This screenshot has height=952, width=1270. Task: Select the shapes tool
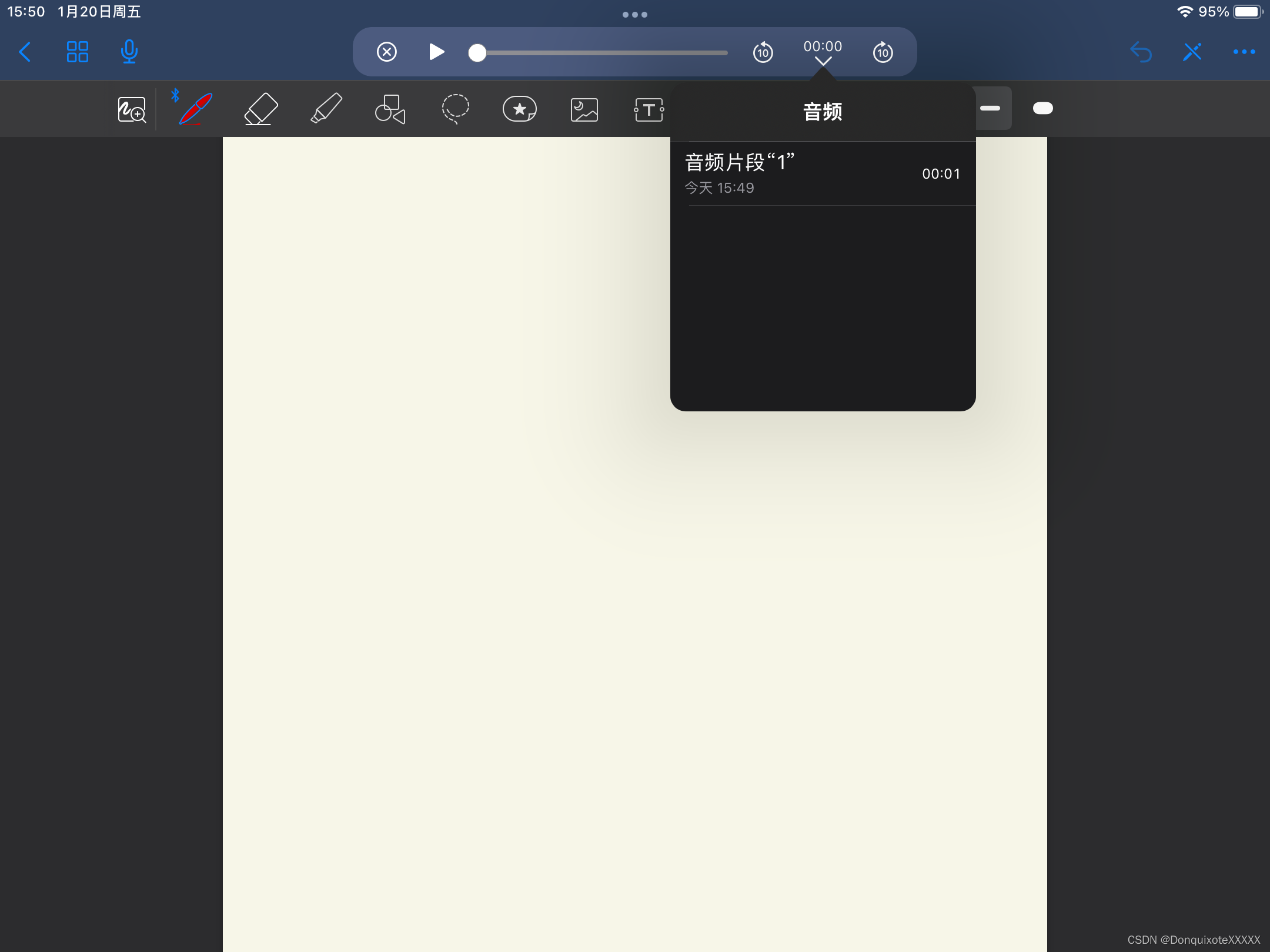[x=390, y=109]
